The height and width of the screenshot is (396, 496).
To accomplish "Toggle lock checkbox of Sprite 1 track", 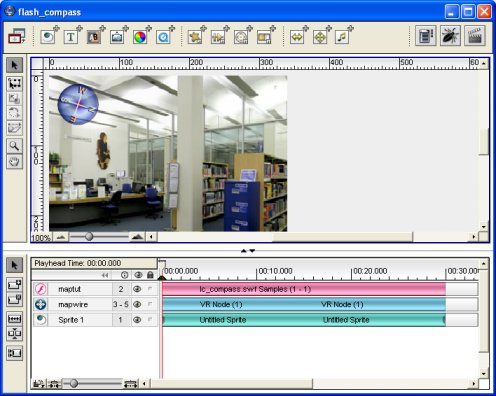I will pyautogui.click(x=150, y=320).
